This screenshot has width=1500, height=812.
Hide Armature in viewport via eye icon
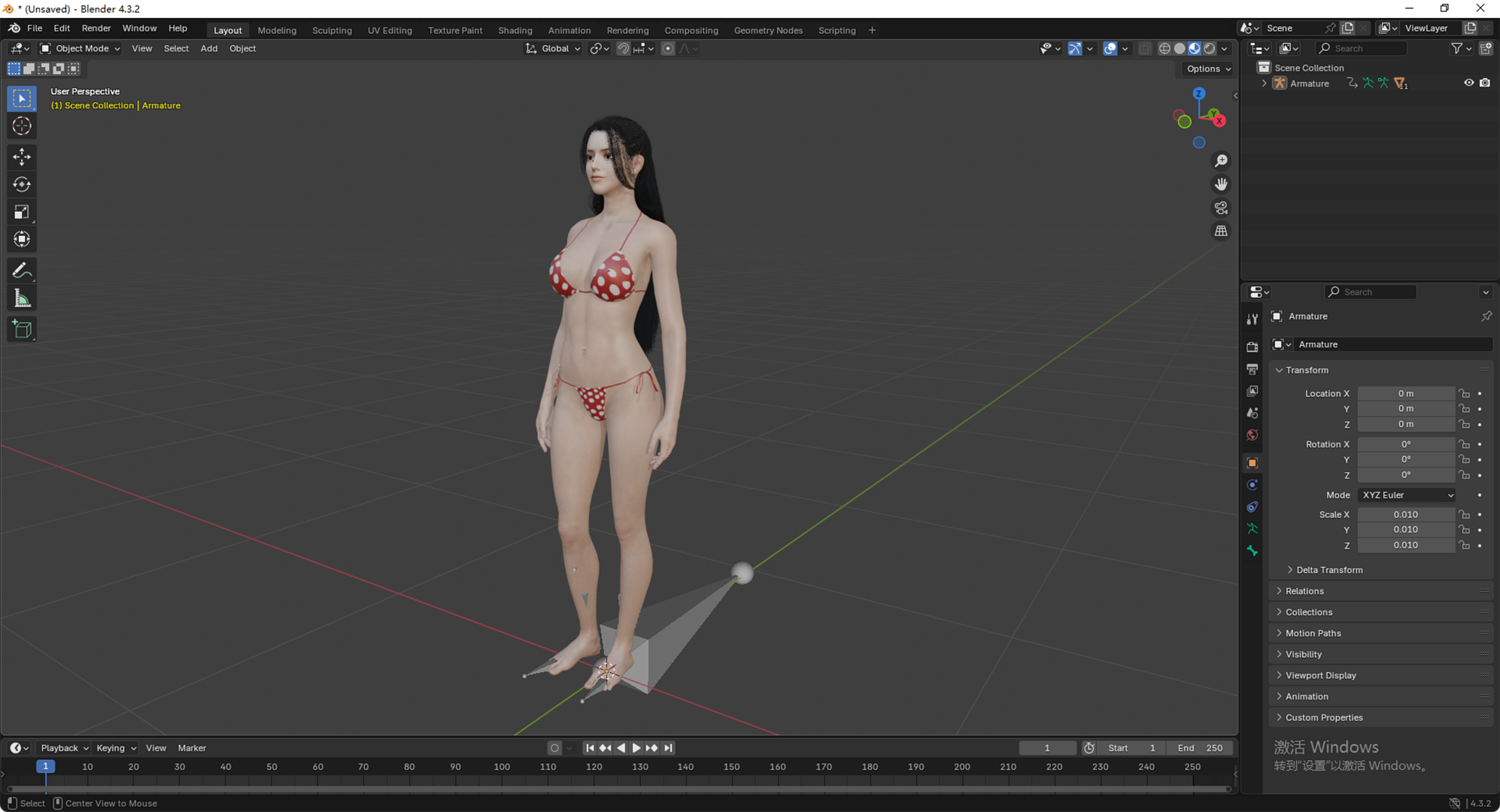[x=1469, y=83]
